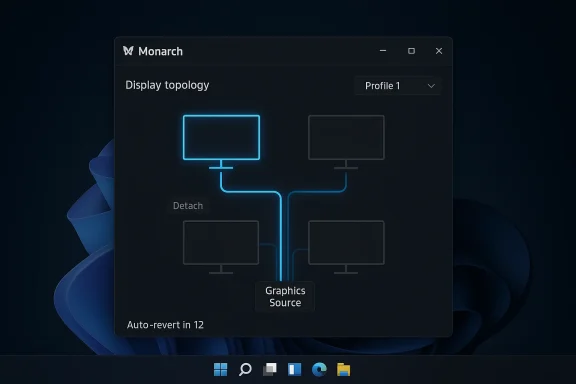
Task: Click the Auto-revert in 12 text
Action: coord(165,325)
